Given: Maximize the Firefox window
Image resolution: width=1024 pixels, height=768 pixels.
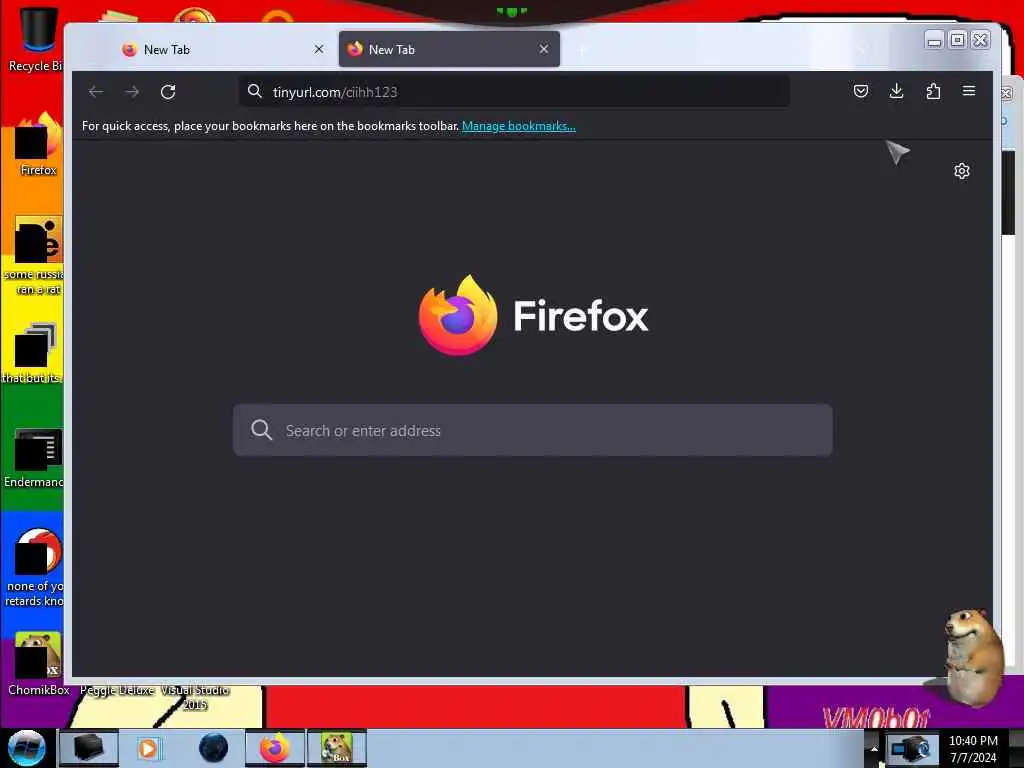Looking at the screenshot, I should pos(957,40).
